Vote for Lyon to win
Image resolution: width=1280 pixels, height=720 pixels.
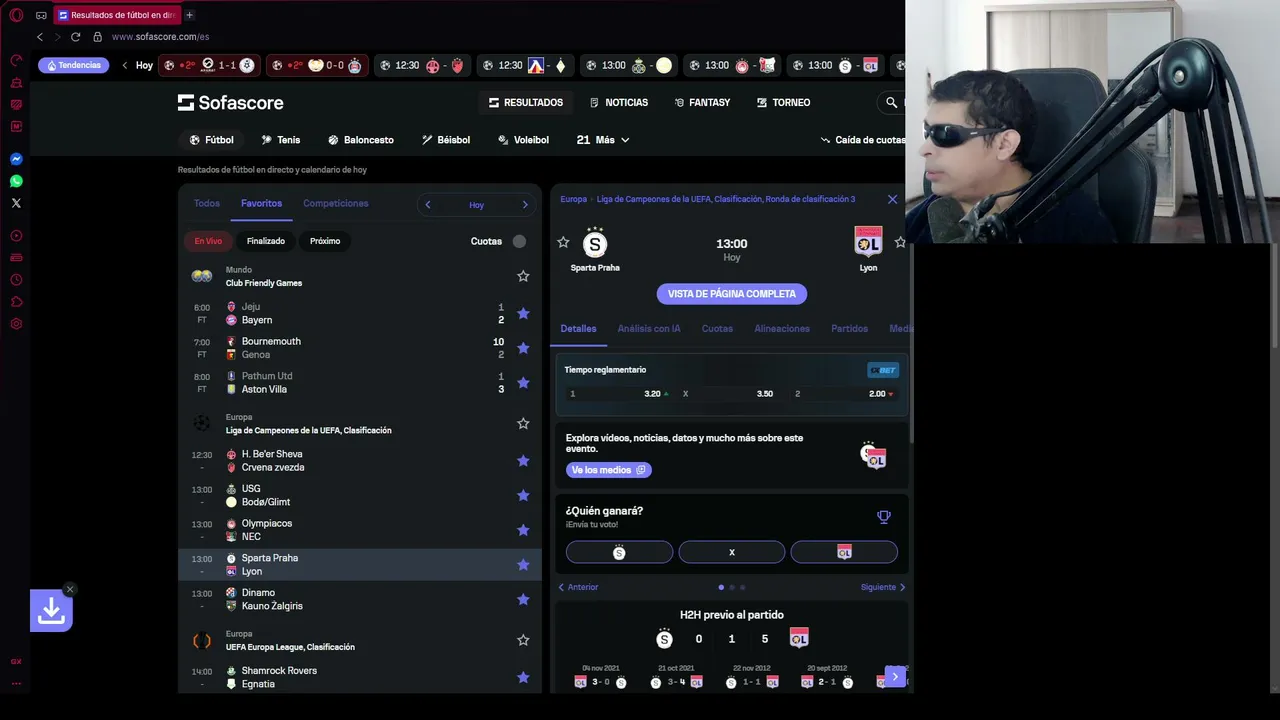coord(844,552)
